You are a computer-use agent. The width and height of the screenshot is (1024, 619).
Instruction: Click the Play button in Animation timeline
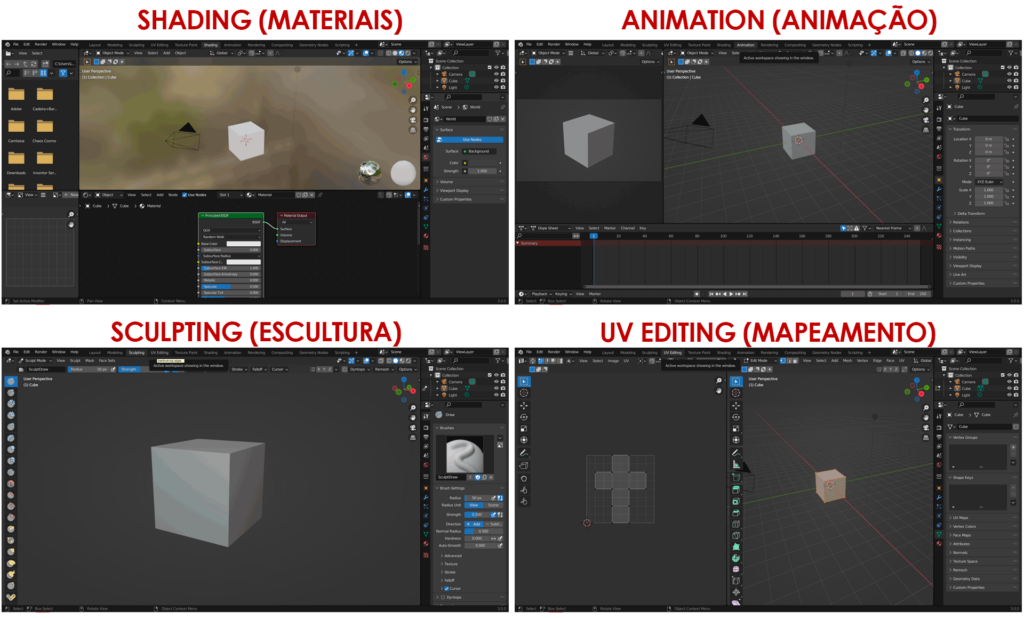click(x=731, y=294)
